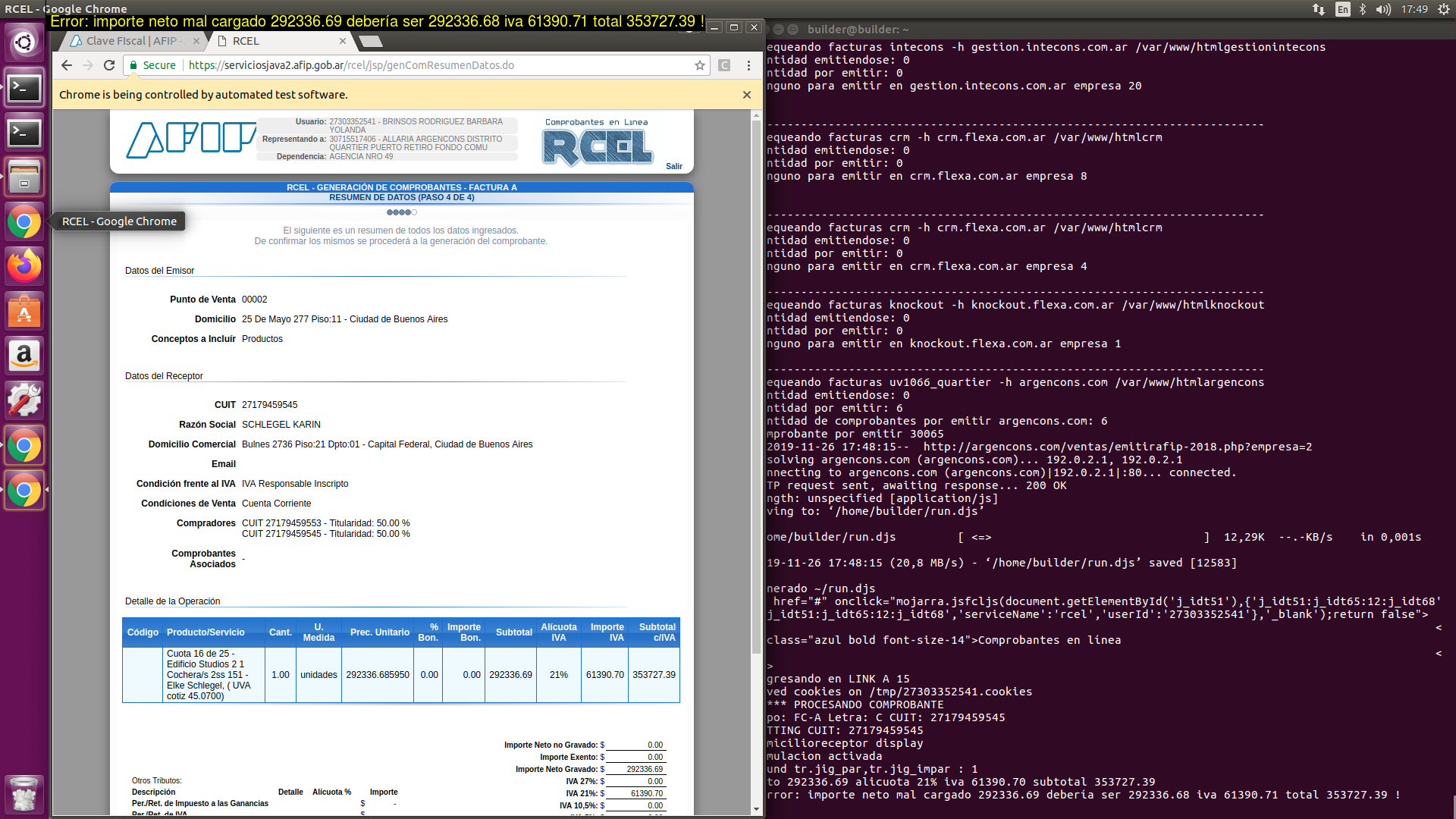Dismiss automated test software infobar
Image resolution: width=1456 pixels, height=819 pixels.
point(747,95)
